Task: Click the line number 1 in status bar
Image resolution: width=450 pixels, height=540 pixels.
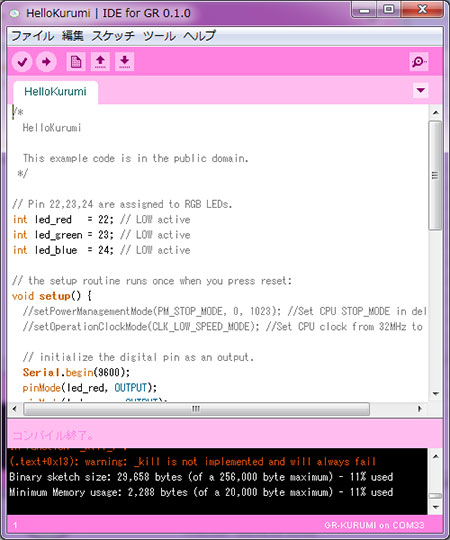Action: click(x=15, y=525)
